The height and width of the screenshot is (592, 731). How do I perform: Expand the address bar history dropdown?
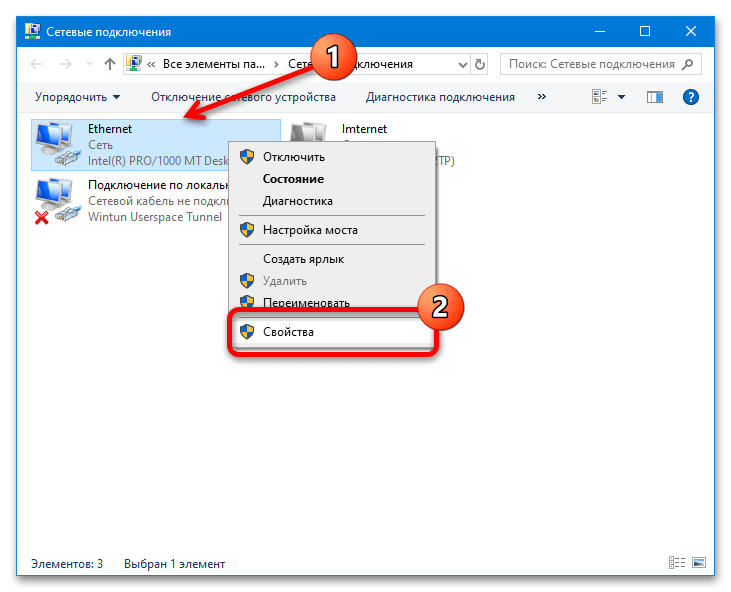(x=462, y=64)
